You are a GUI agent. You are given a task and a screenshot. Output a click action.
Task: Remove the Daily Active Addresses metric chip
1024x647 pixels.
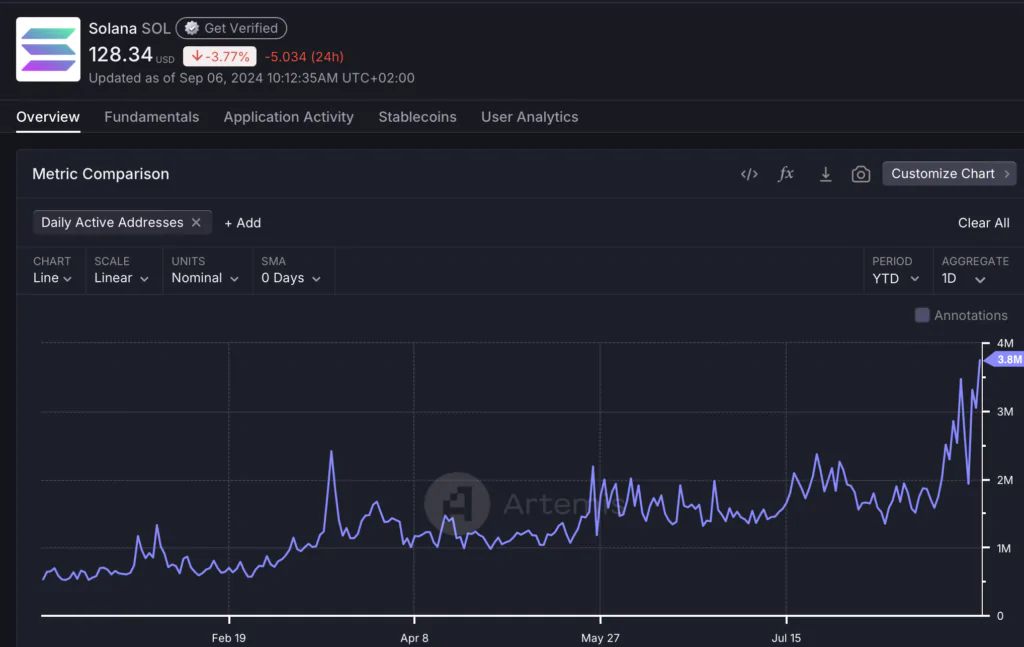tap(196, 223)
